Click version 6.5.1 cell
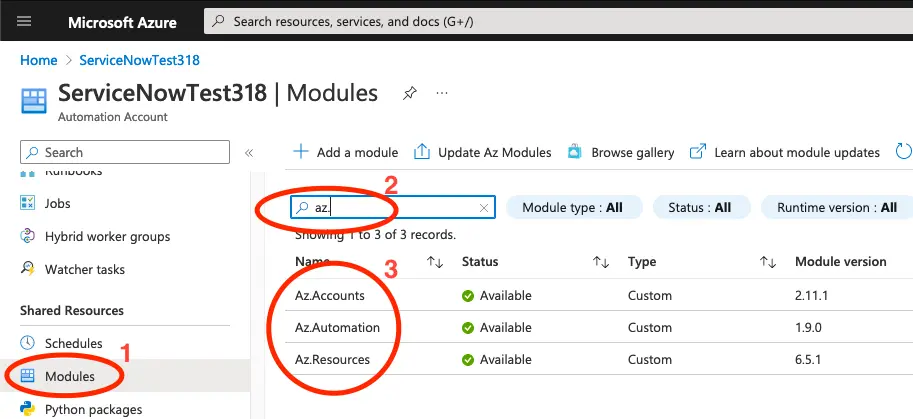Screen dimensions: 913x419 808,360
